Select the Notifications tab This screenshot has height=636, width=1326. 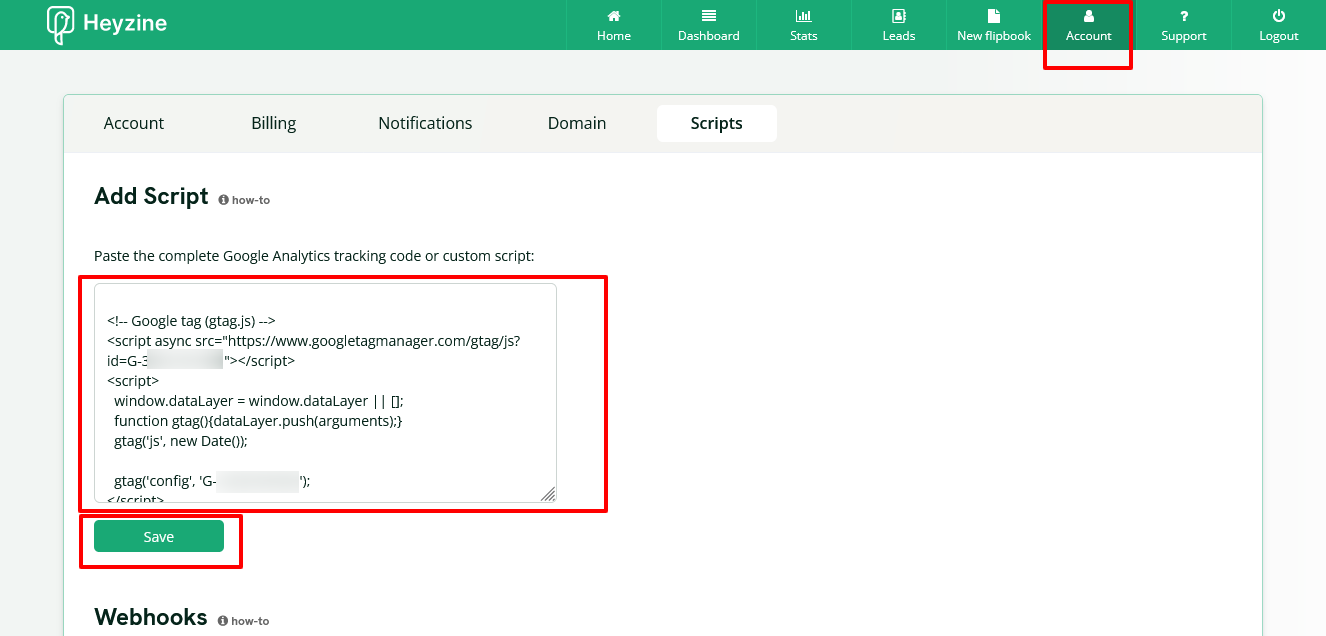[425, 123]
